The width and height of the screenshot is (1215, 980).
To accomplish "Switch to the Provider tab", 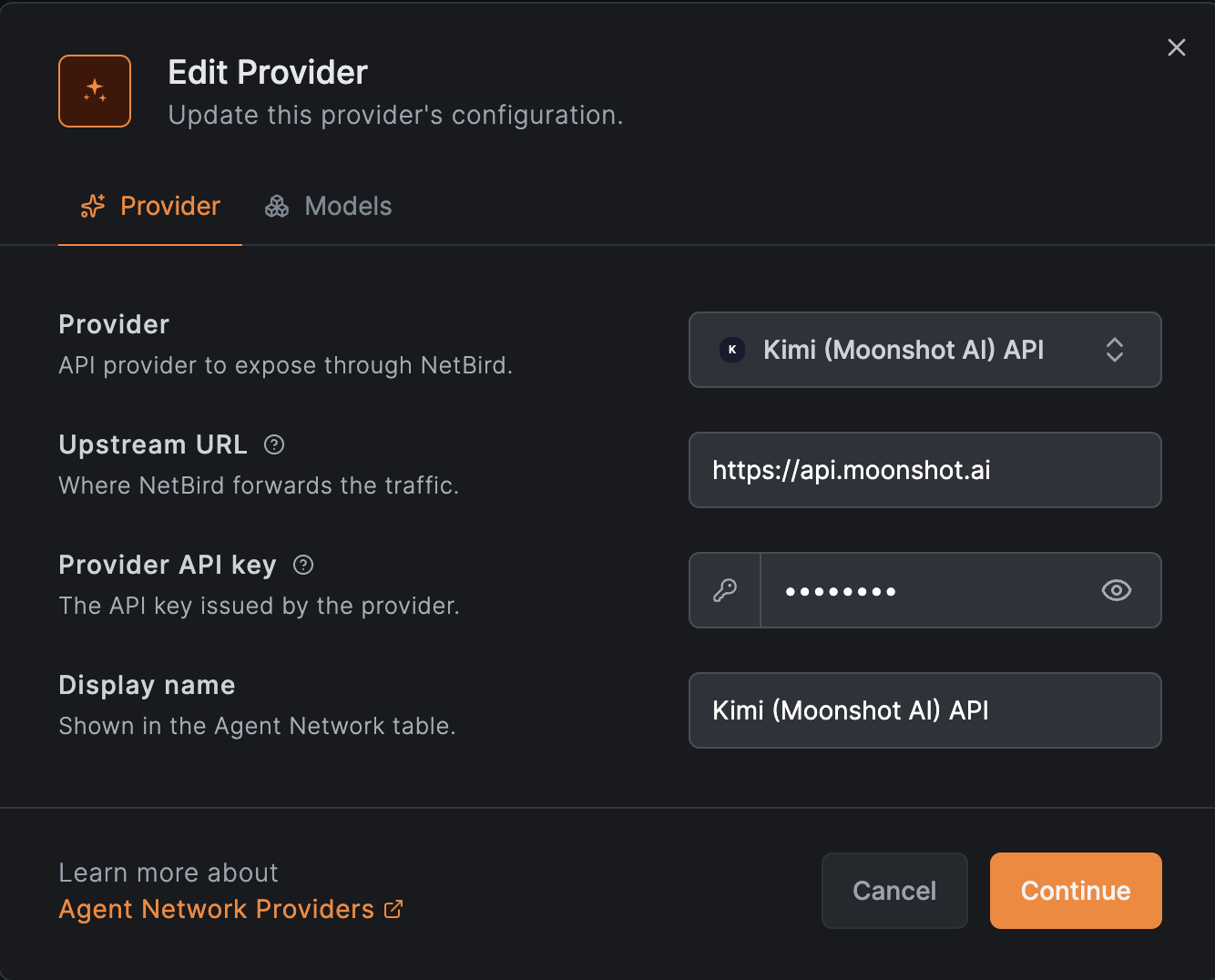I will pos(150,206).
